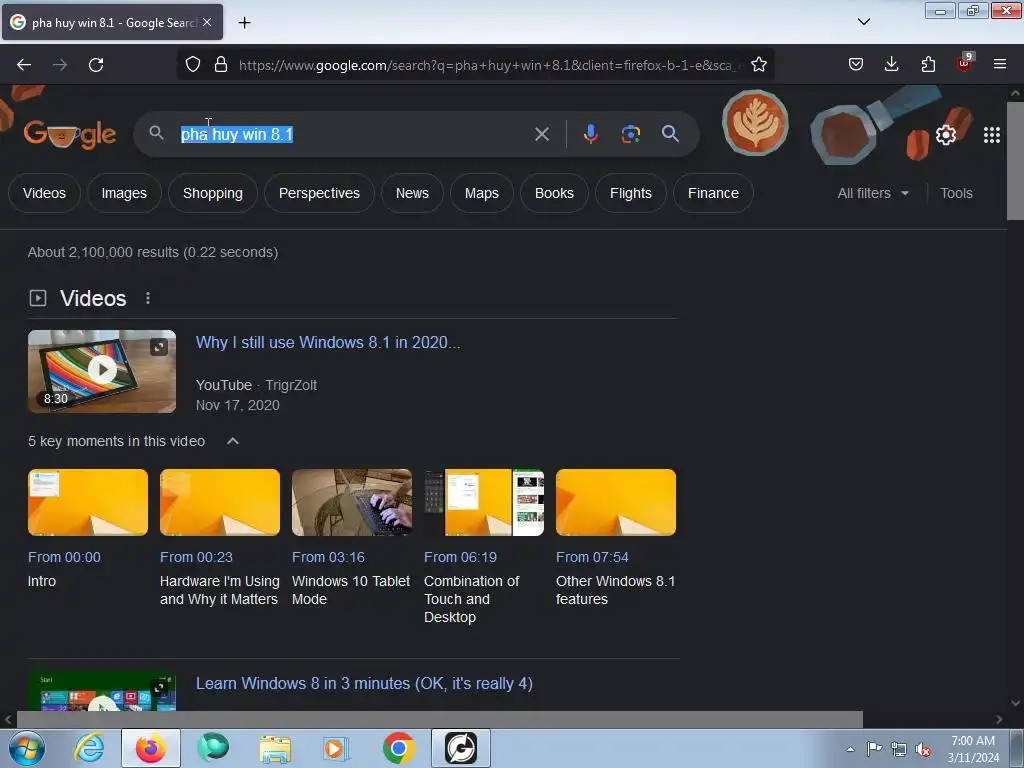This screenshot has width=1024, height=768.
Task: Open Firefox application menu
Action: pos(1000,64)
